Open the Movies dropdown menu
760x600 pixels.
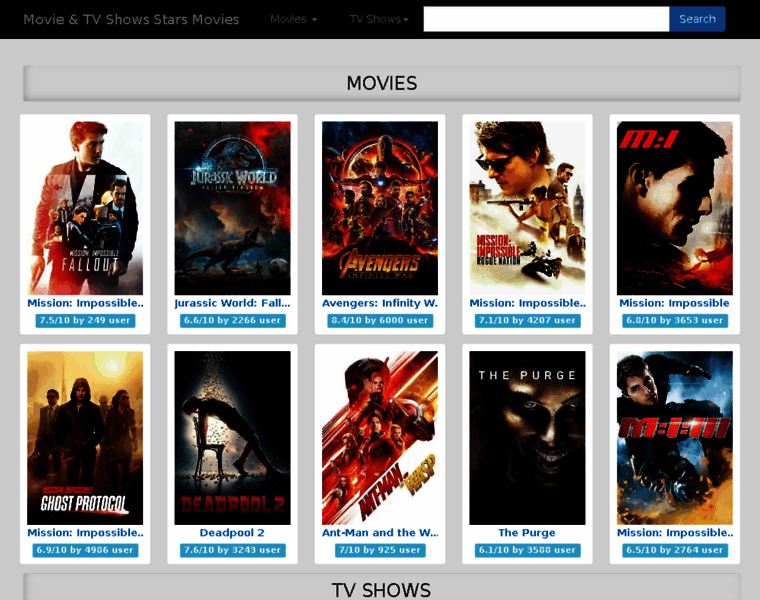click(x=293, y=19)
